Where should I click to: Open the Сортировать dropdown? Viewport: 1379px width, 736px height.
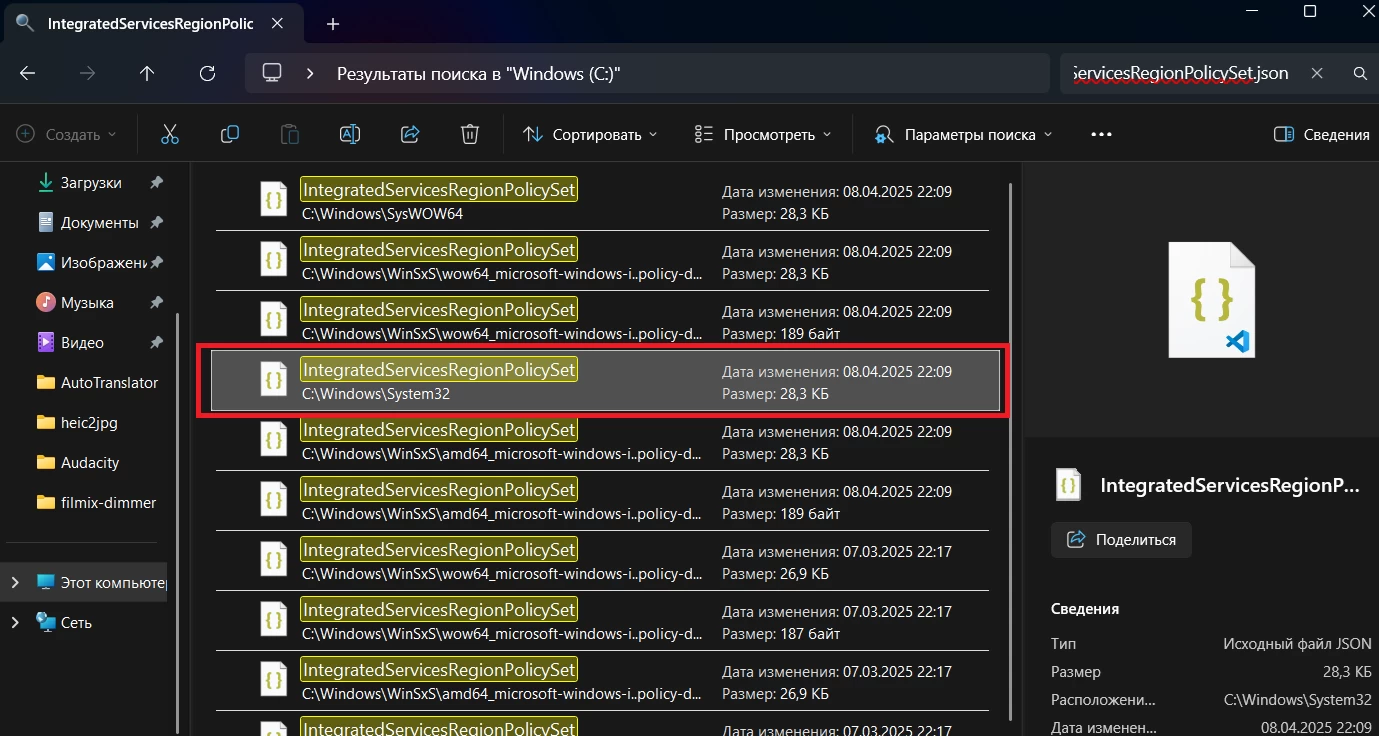click(x=591, y=134)
